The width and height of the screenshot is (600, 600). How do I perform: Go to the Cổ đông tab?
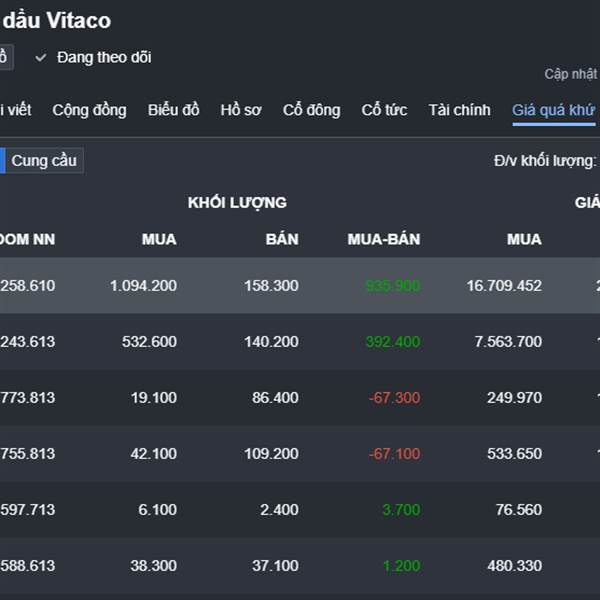click(311, 110)
